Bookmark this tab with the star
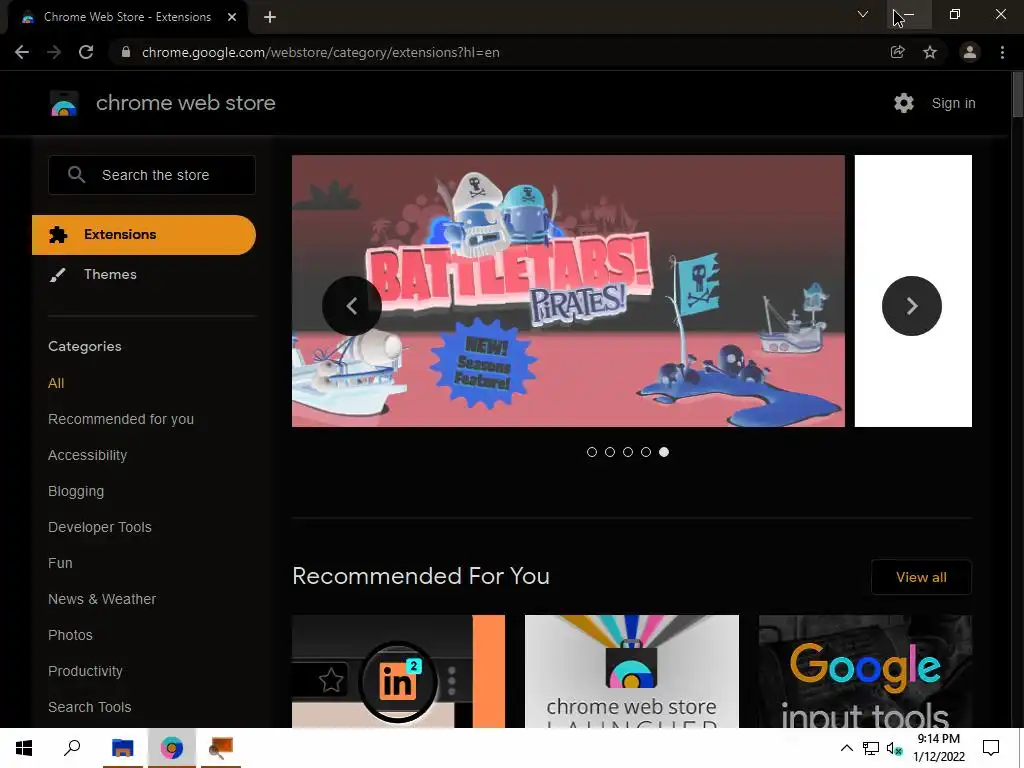1024x768 pixels. [x=930, y=52]
